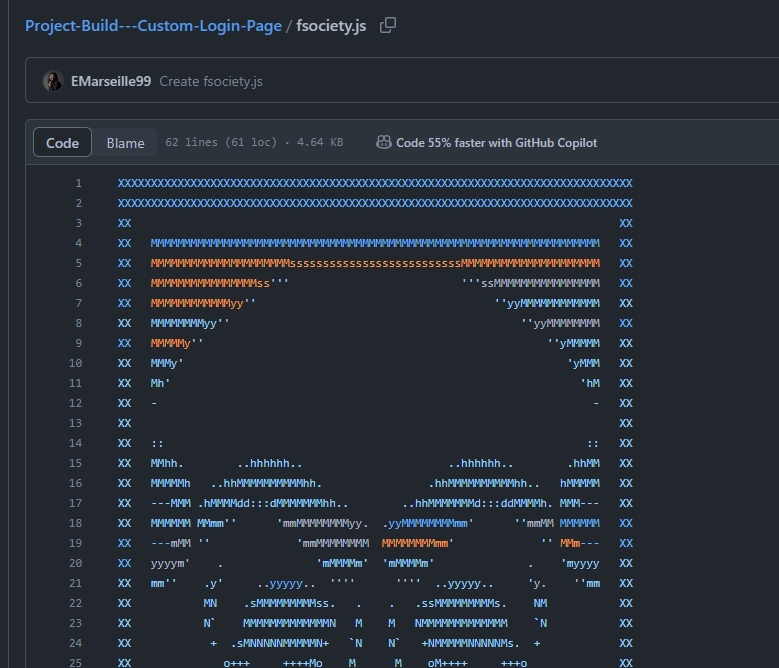Viewport: 779px width, 668px height.
Task: Select line number 6
Action: click(78, 283)
